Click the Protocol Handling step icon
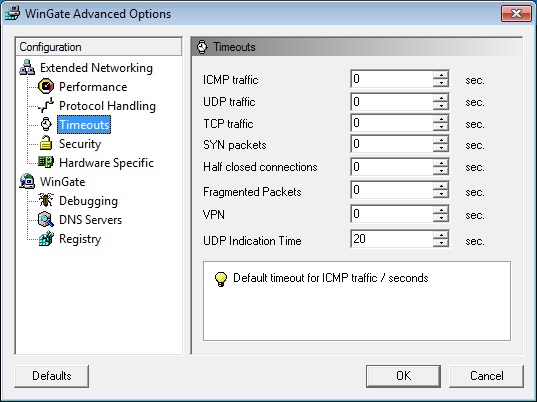This screenshot has width=537, height=402. 46,105
